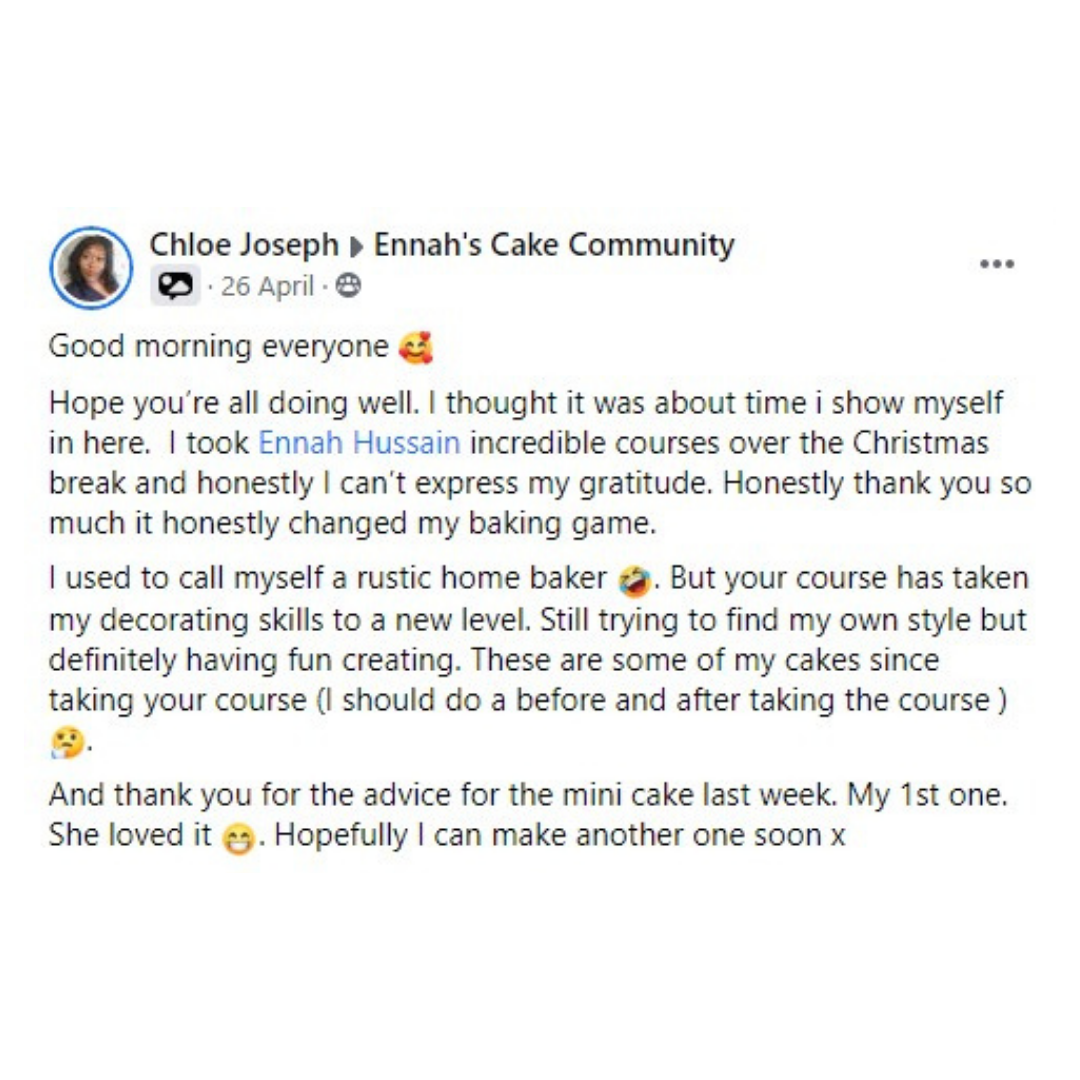
Task: Click the paragraph starting Hope you're all
Action: (540, 463)
